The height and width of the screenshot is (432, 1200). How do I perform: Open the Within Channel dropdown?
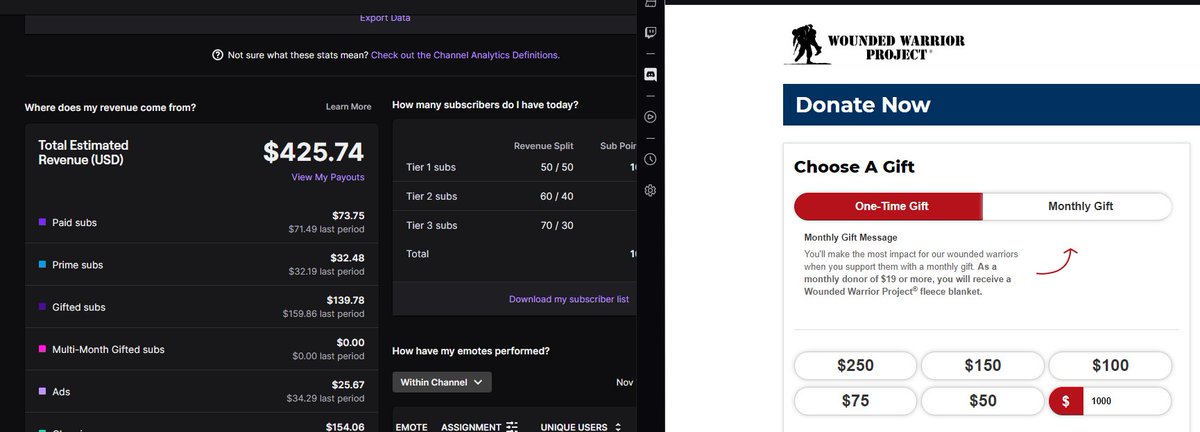click(442, 382)
